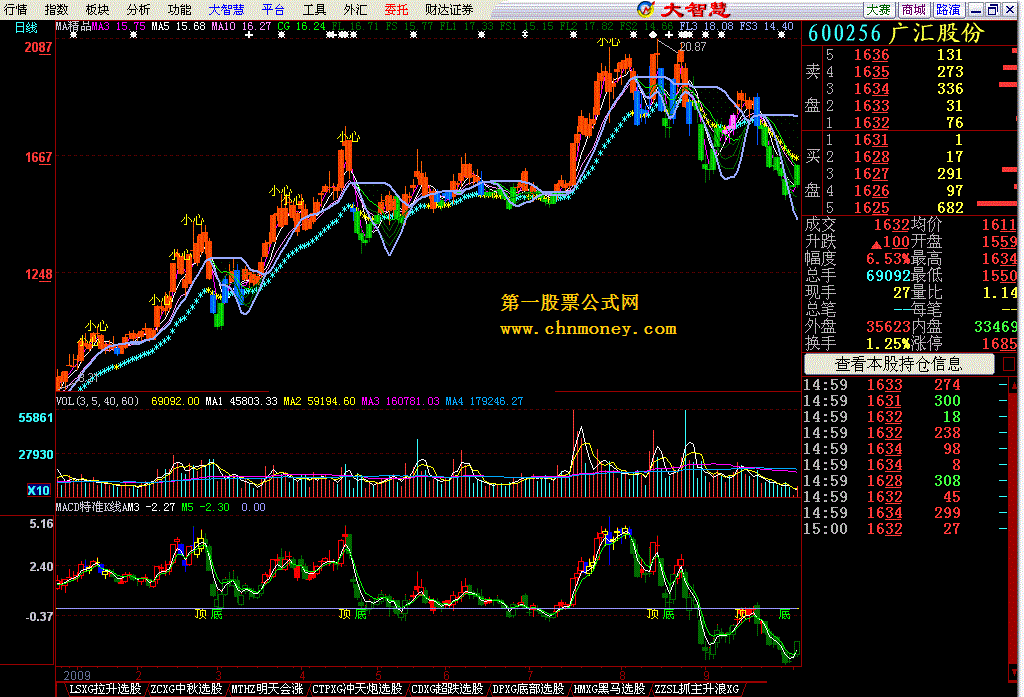Click the MA3 160781.03 volume legend
The height and width of the screenshot is (697, 1024).
point(400,401)
